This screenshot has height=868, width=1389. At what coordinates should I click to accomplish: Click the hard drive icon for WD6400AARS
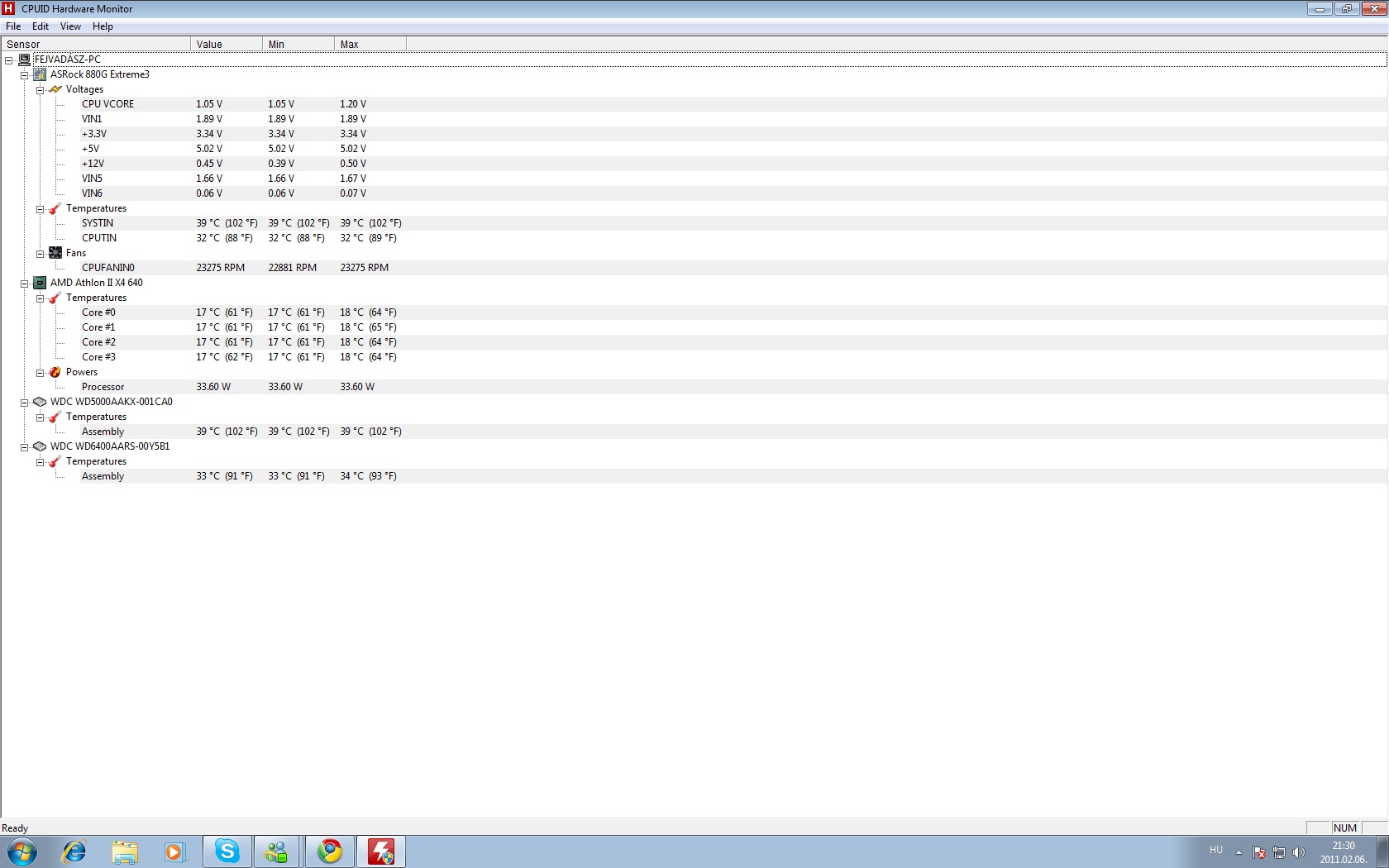coord(40,446)
